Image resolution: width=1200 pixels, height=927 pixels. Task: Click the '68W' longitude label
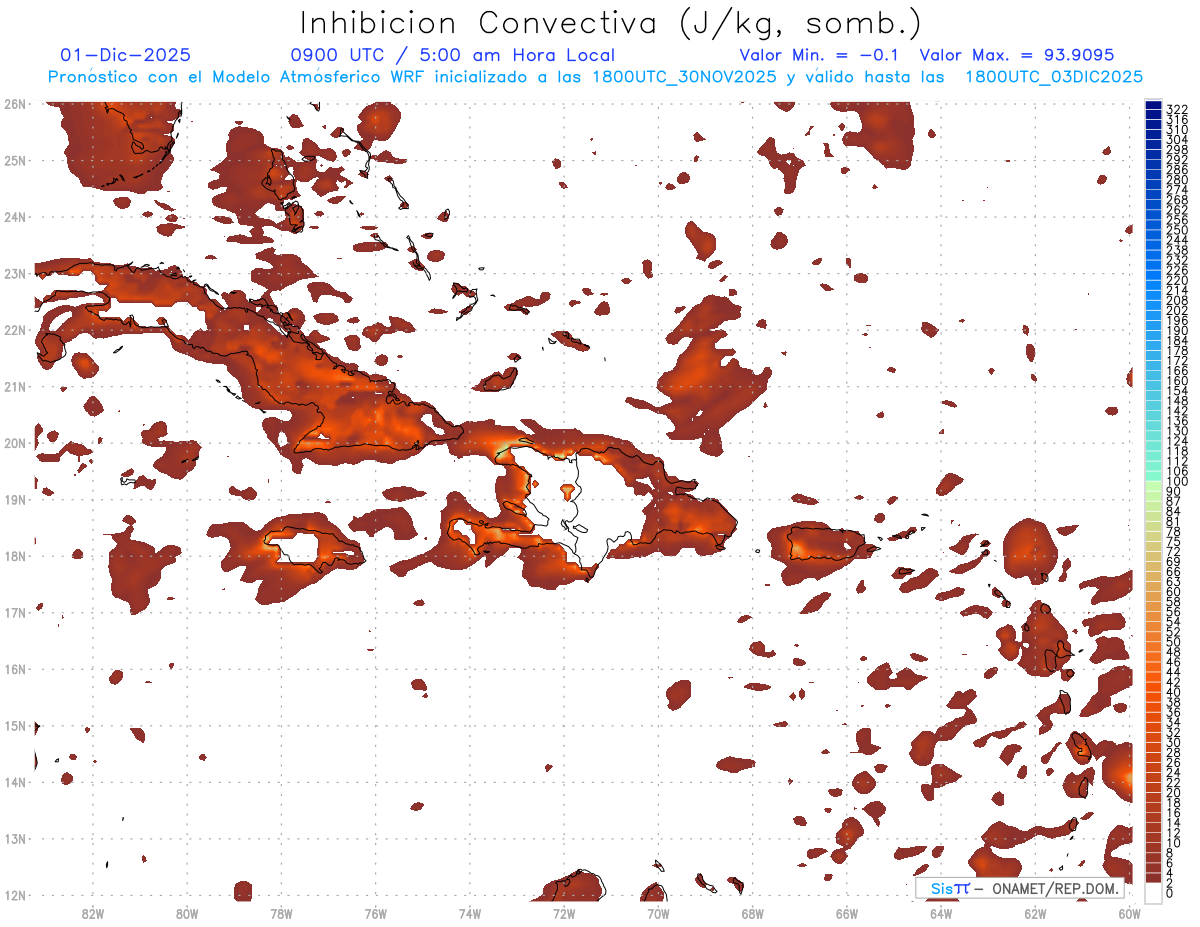coord(752,913)
